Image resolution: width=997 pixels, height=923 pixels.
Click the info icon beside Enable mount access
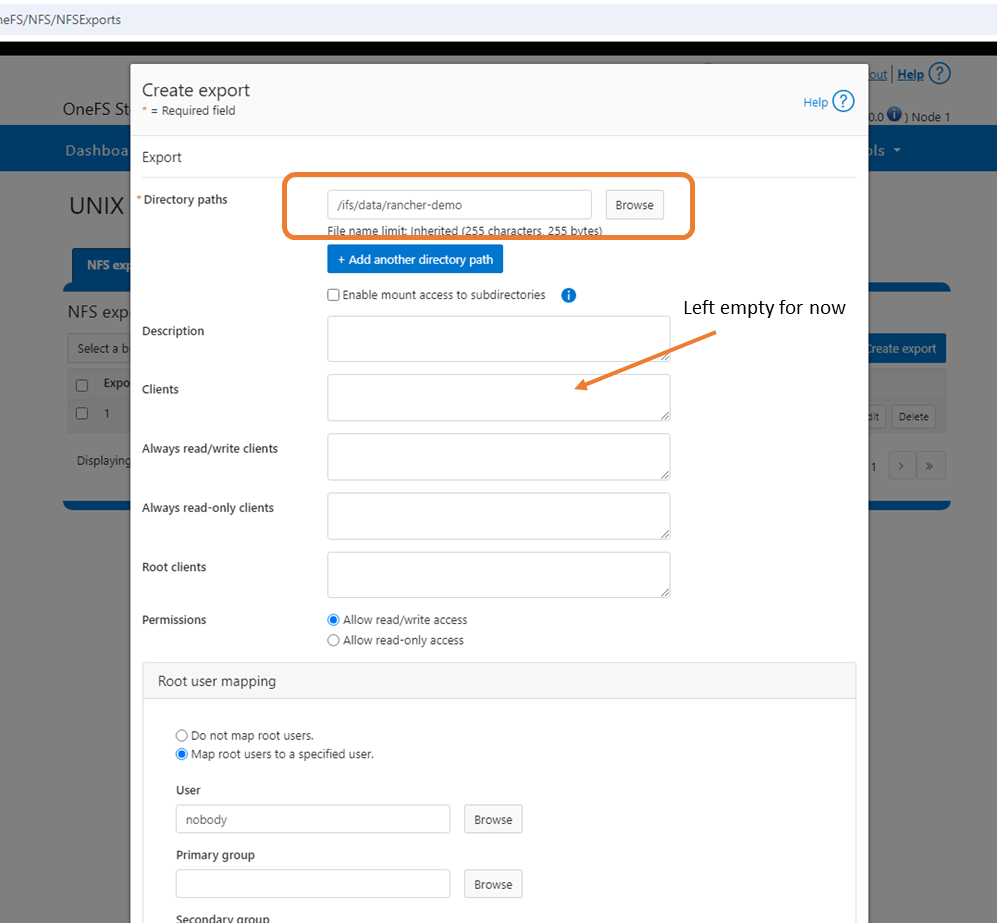[568, 295]
